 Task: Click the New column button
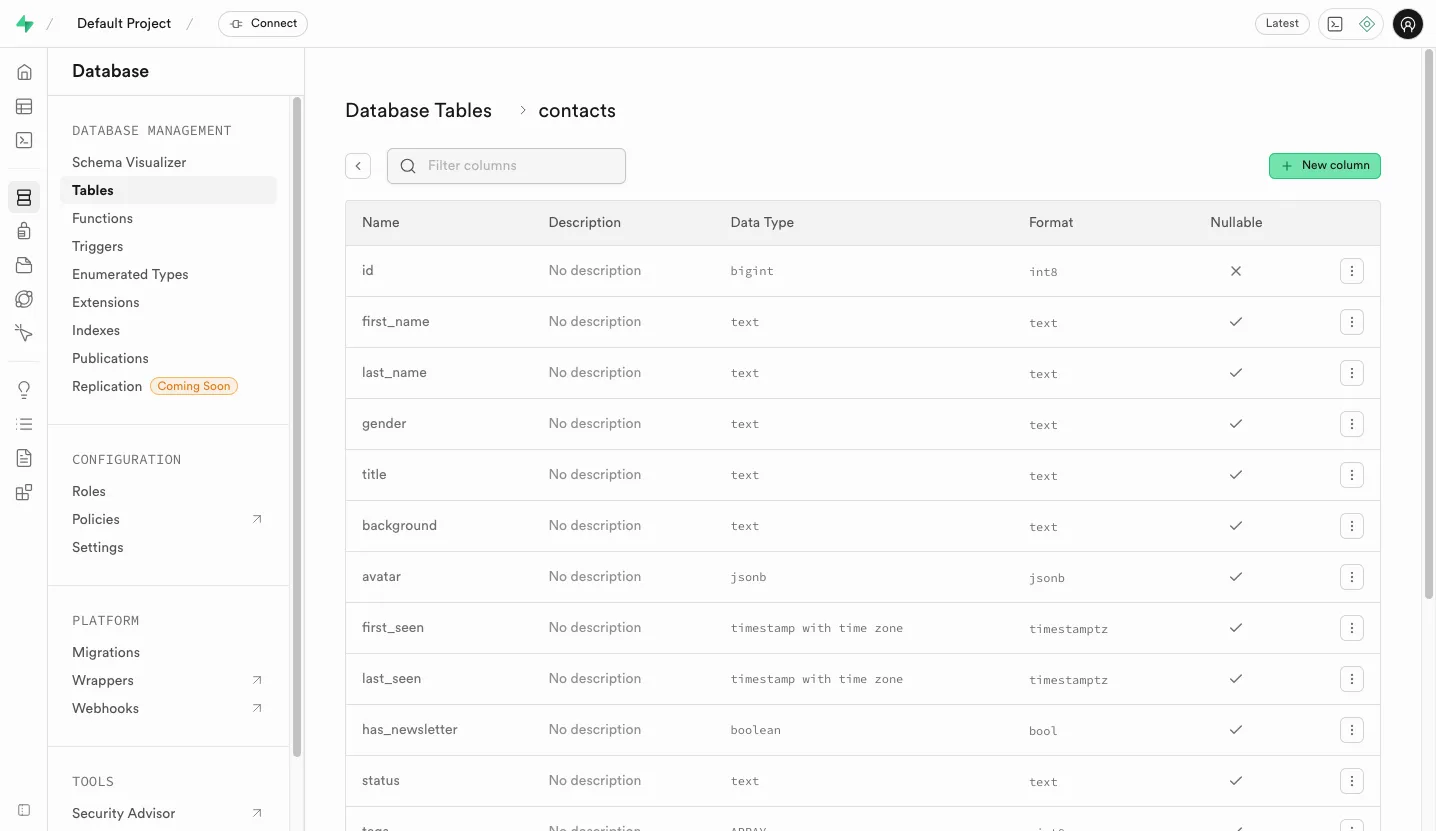click(1324, 166)
